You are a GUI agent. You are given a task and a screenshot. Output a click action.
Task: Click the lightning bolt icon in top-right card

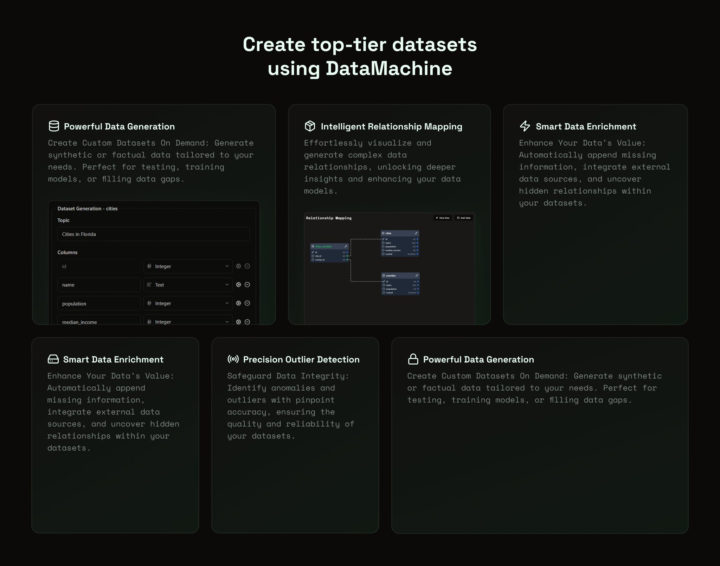pos(525,127)
